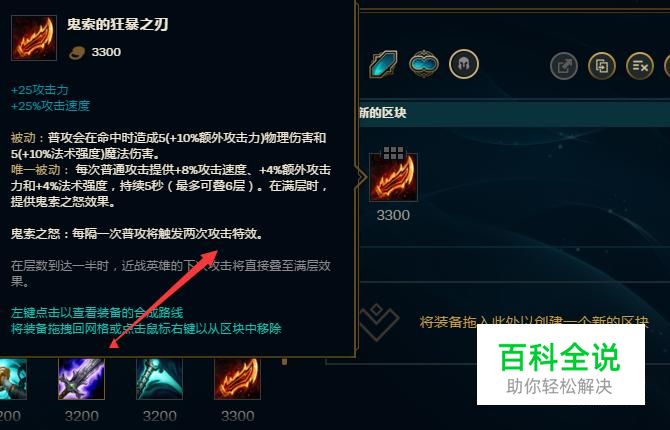Click the partially visible item priced 200

(x=13, y=379)
